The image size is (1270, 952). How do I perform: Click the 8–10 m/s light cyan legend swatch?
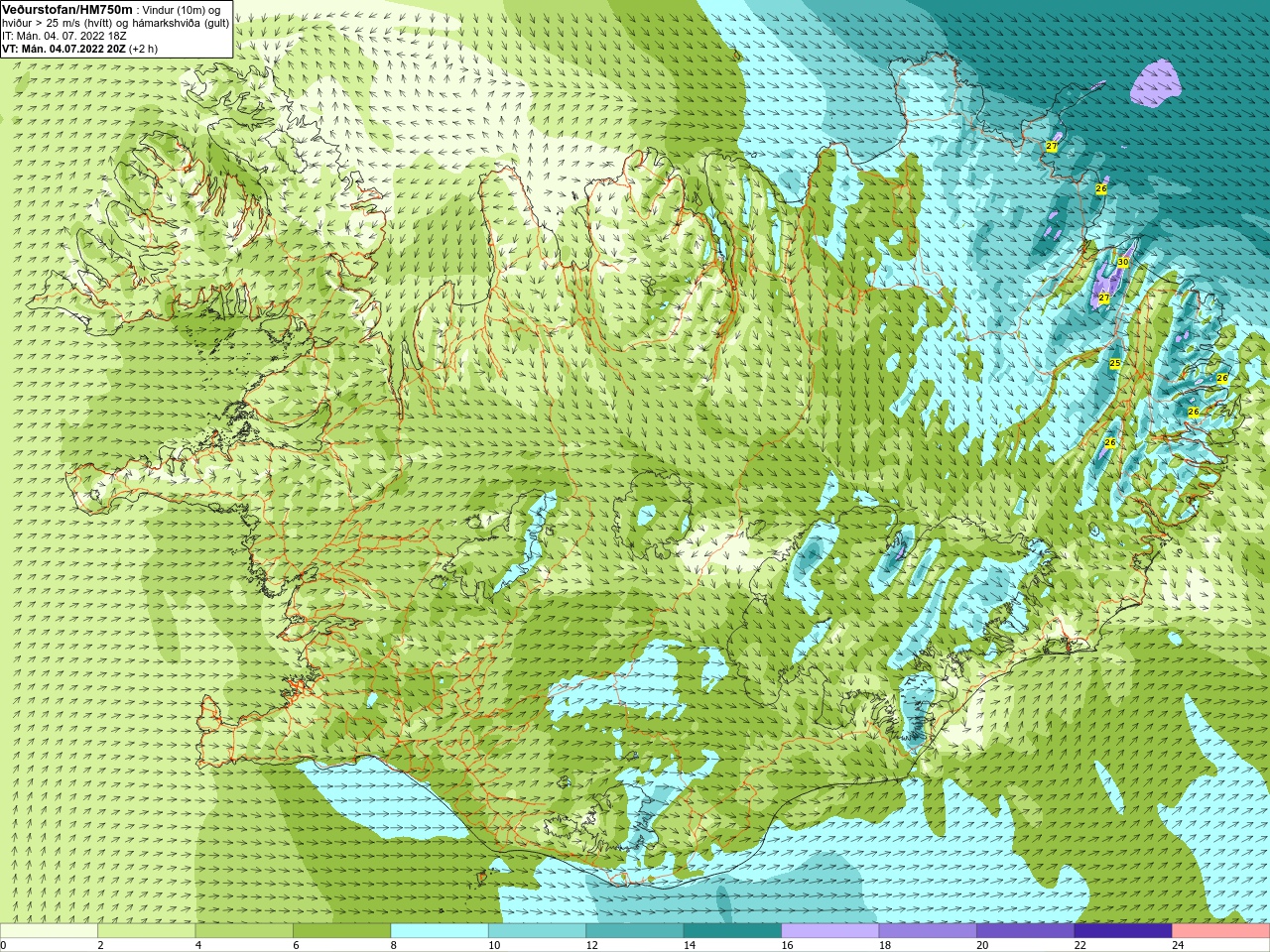(x=440, y=931)
